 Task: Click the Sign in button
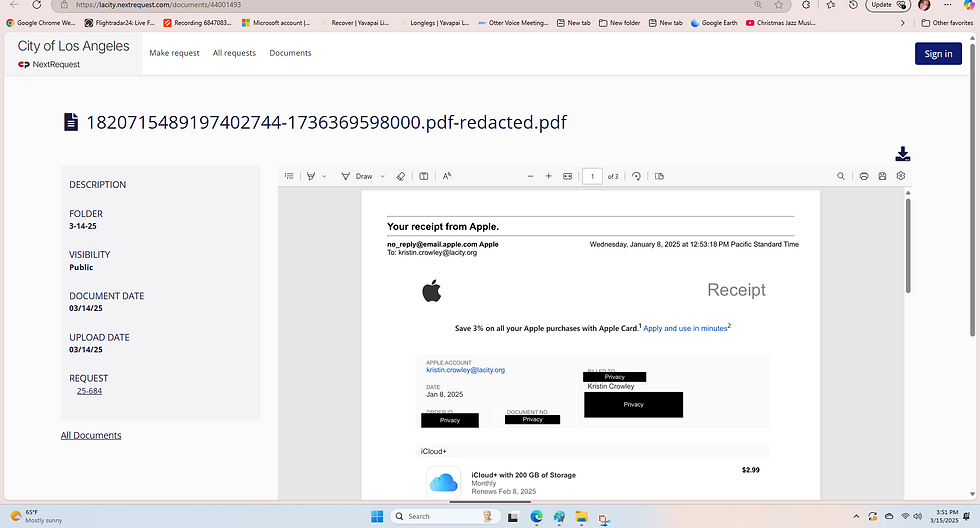(x=938, y=54)
